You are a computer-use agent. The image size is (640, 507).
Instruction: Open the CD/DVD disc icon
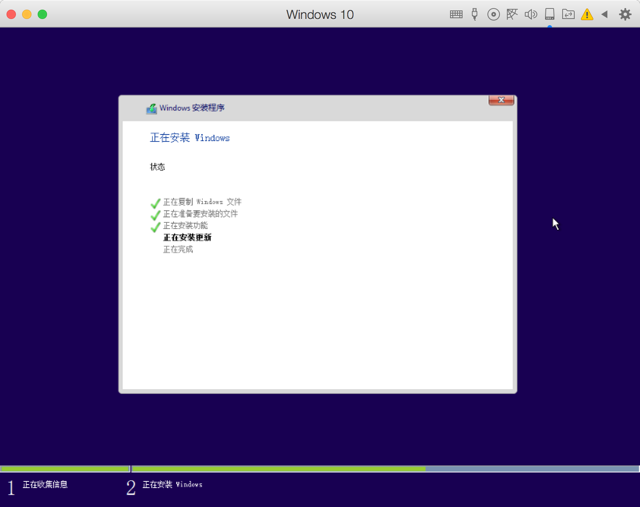tap(493, 15)
